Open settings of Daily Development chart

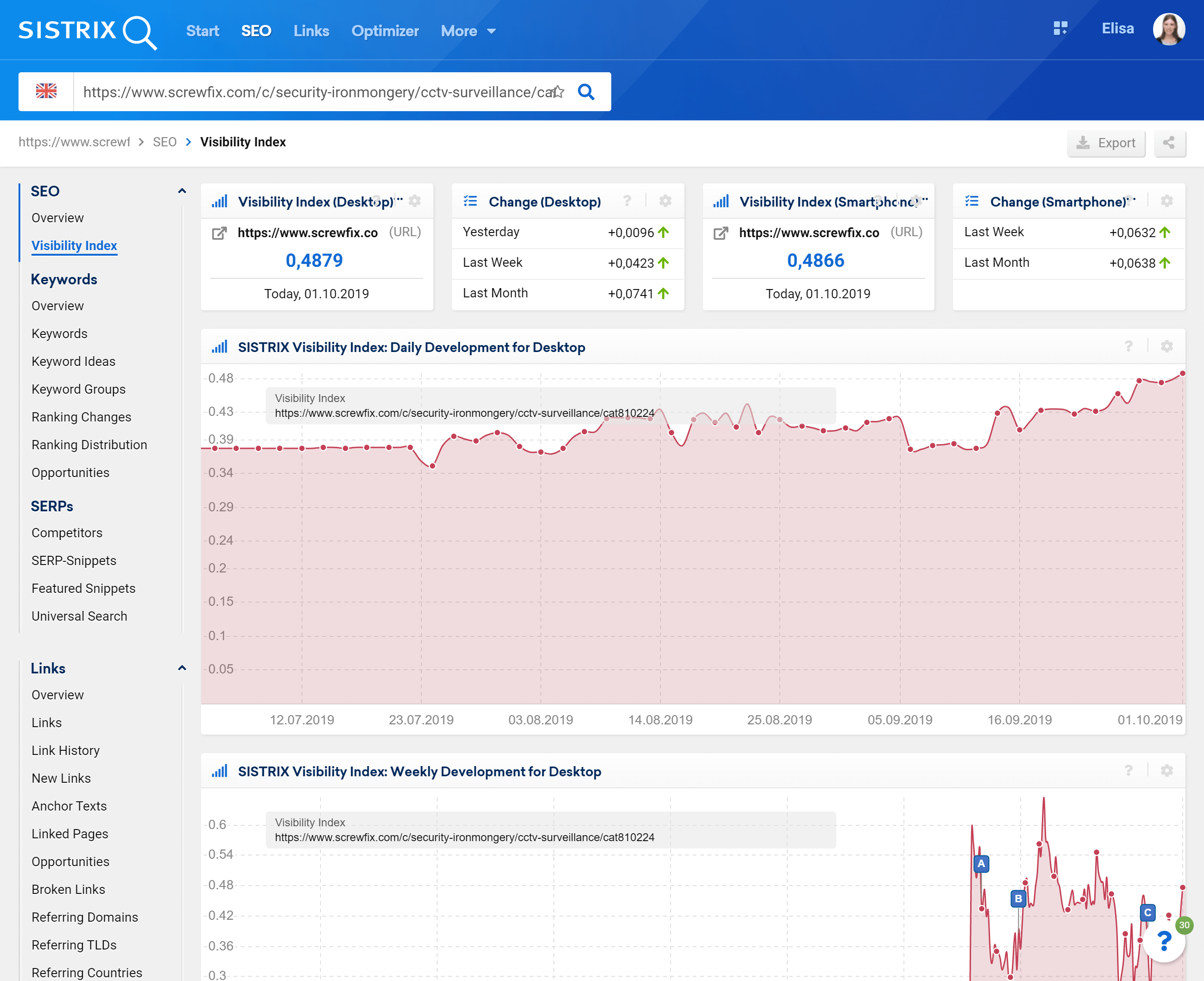[1166, 346]
